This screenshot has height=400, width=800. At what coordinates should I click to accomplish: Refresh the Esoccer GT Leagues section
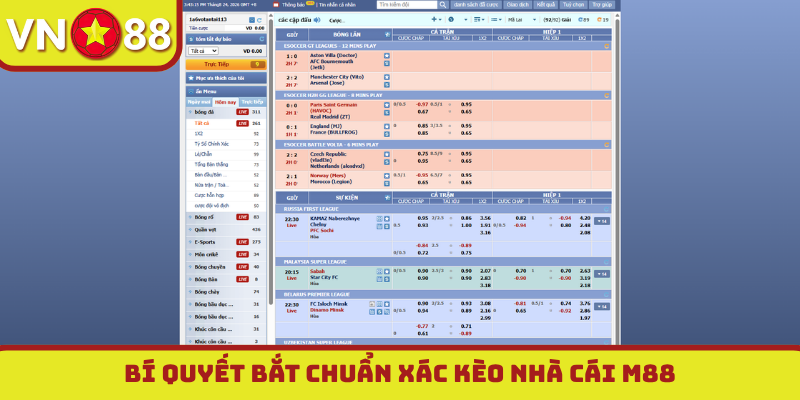[x=607, y=46]
